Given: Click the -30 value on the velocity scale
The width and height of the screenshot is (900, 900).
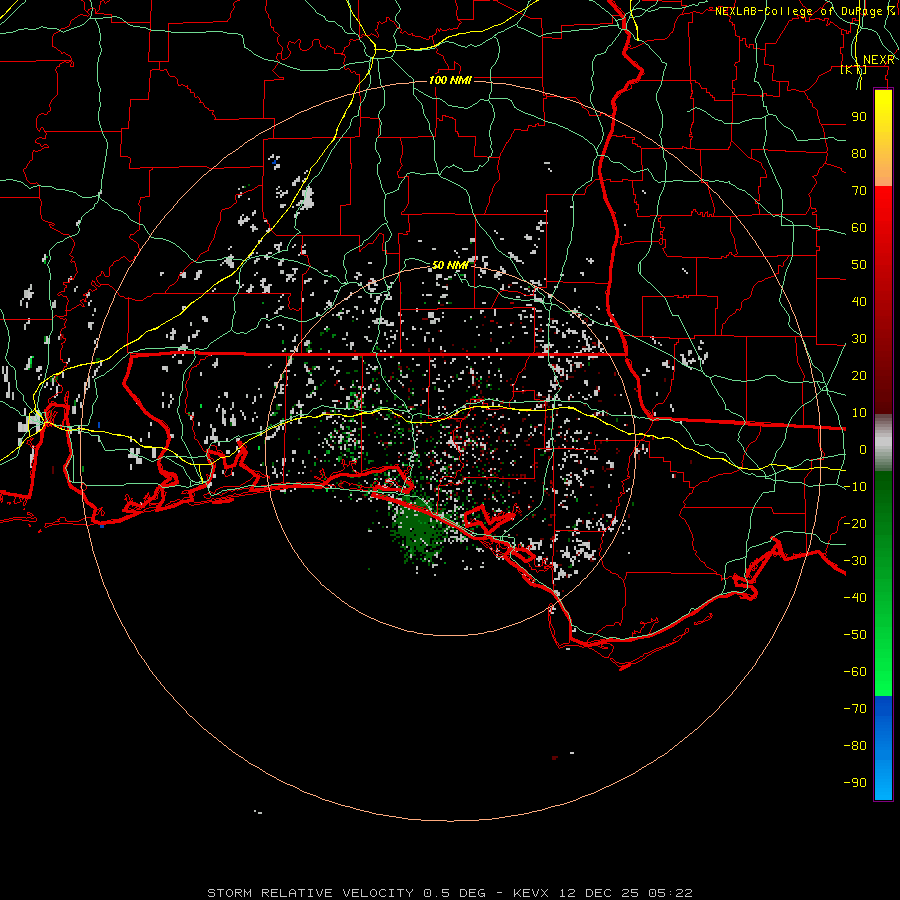Looking at the screenshot, I should (855, 561).
